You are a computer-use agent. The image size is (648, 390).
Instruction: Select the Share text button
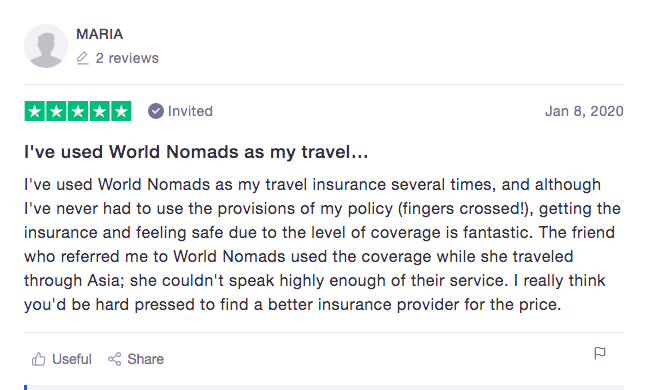point(136,359)
